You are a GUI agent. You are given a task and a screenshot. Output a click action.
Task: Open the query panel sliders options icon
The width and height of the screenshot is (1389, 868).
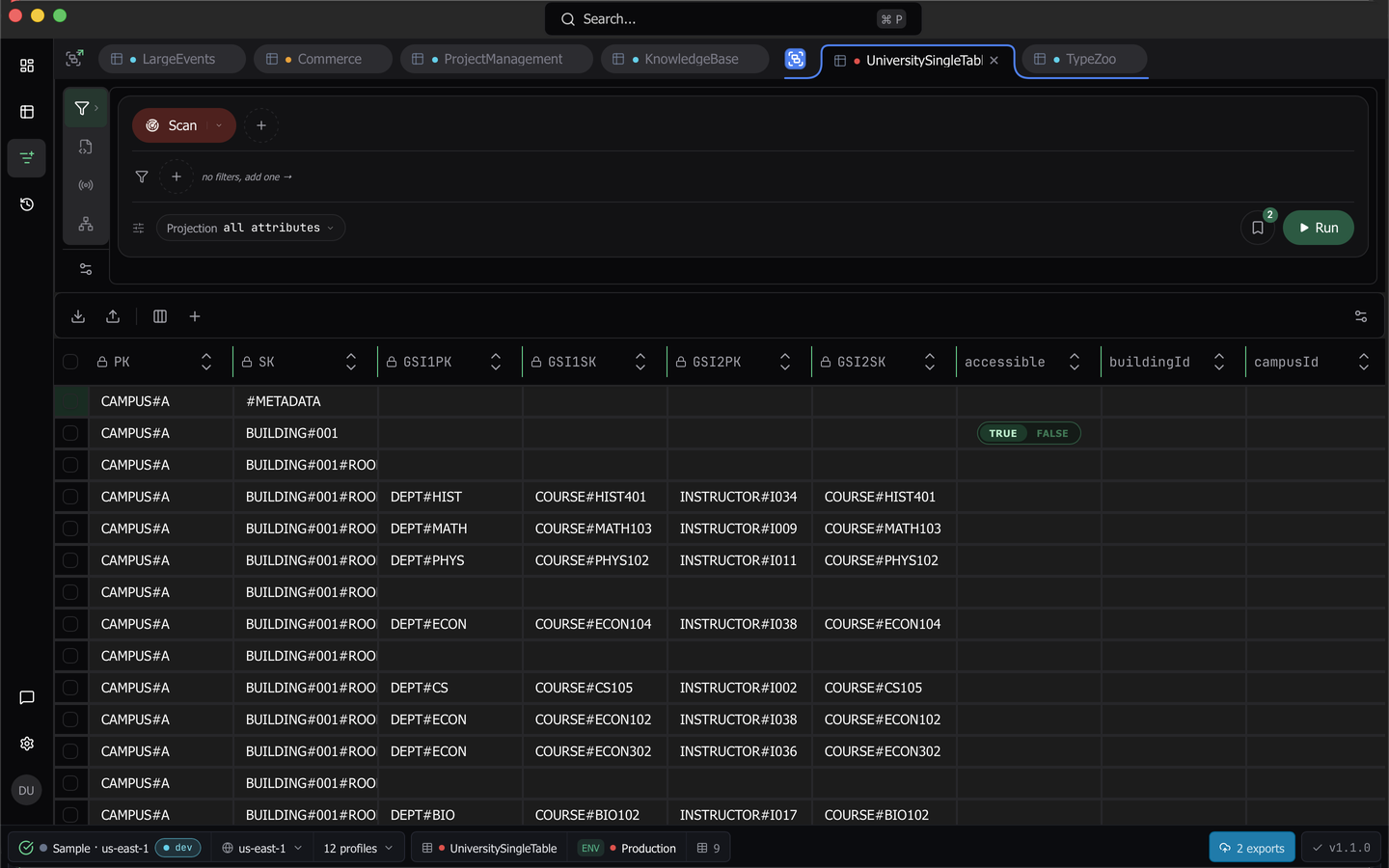(86, 269)
